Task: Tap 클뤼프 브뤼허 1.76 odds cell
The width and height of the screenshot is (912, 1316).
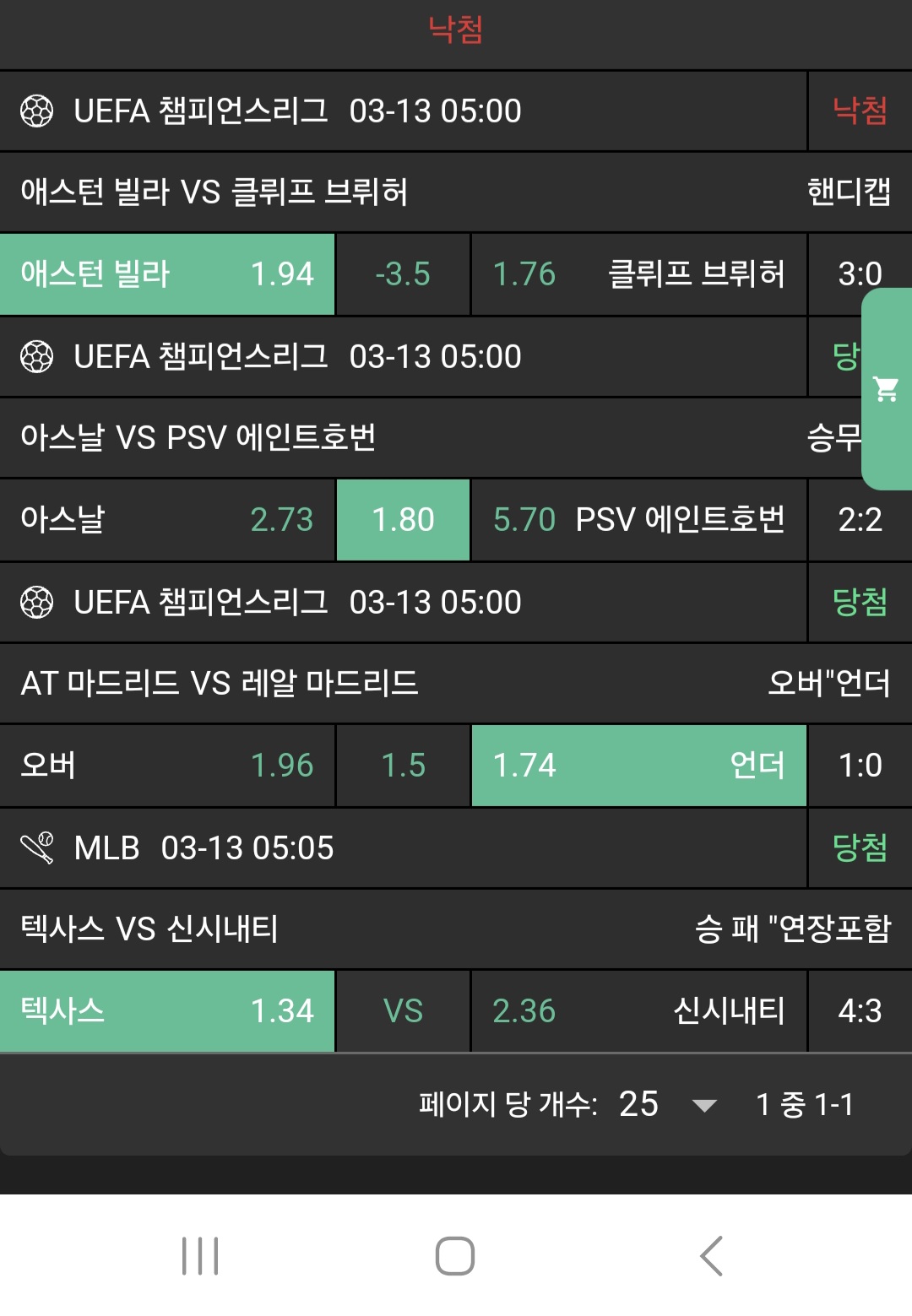Action: [x=638, y=274]
